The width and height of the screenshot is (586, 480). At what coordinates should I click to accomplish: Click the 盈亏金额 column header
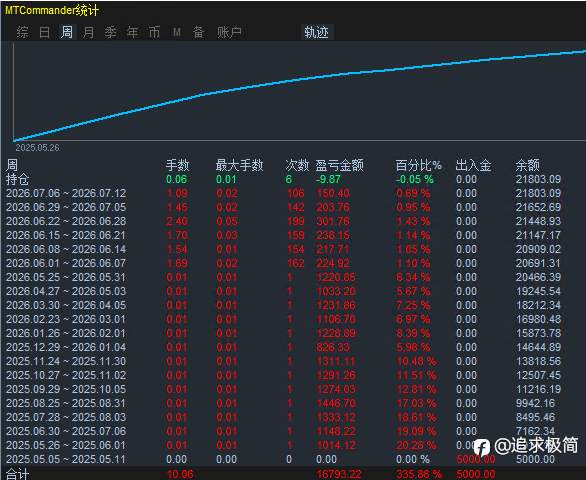click(339, 165)
